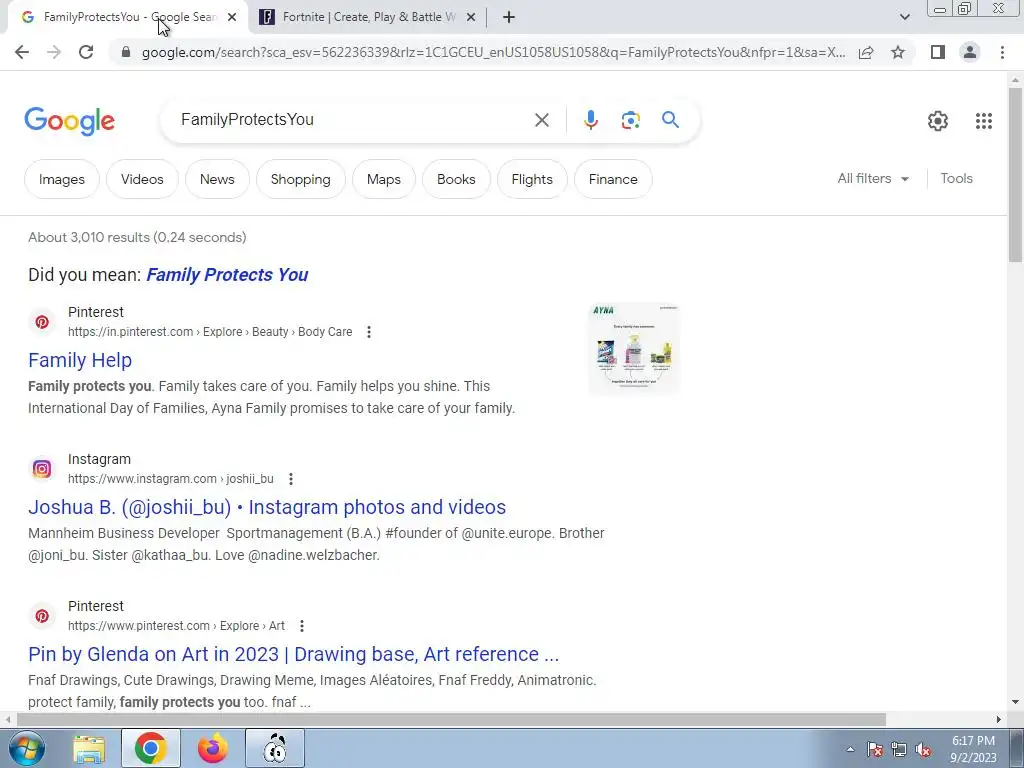Click the horizontal scrollbar thumb
The image size is (1024, 768).
point(451,720)
